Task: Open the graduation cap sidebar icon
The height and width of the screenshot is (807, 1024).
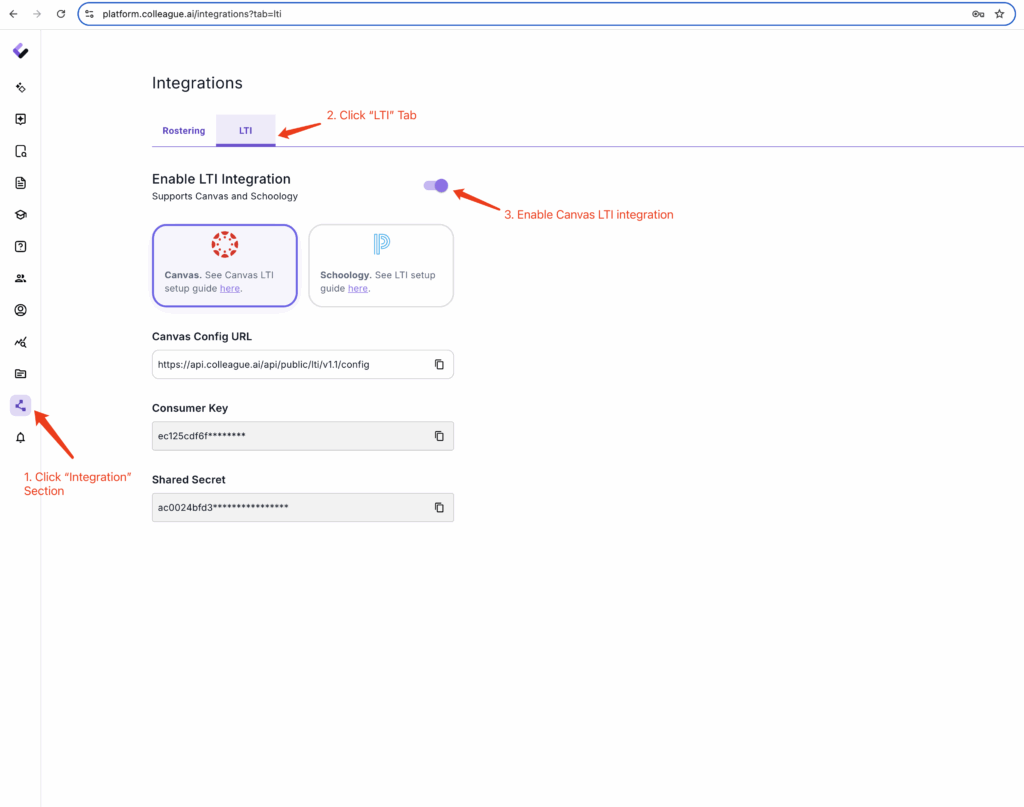Action: click(x=20, y=215)
